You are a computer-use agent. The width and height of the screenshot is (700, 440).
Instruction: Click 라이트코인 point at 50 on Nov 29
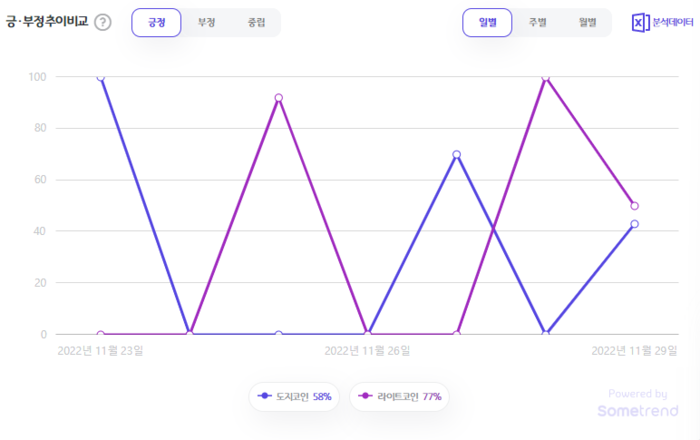[634, 206]
